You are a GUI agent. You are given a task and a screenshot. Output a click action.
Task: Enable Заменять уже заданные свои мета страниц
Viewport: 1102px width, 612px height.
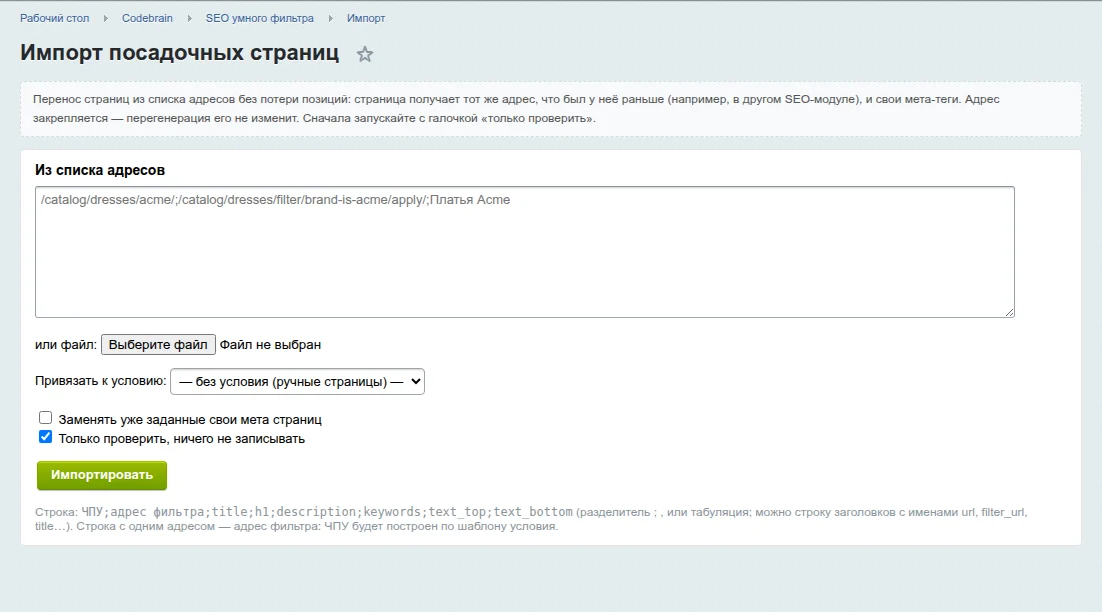click(46, 418)
